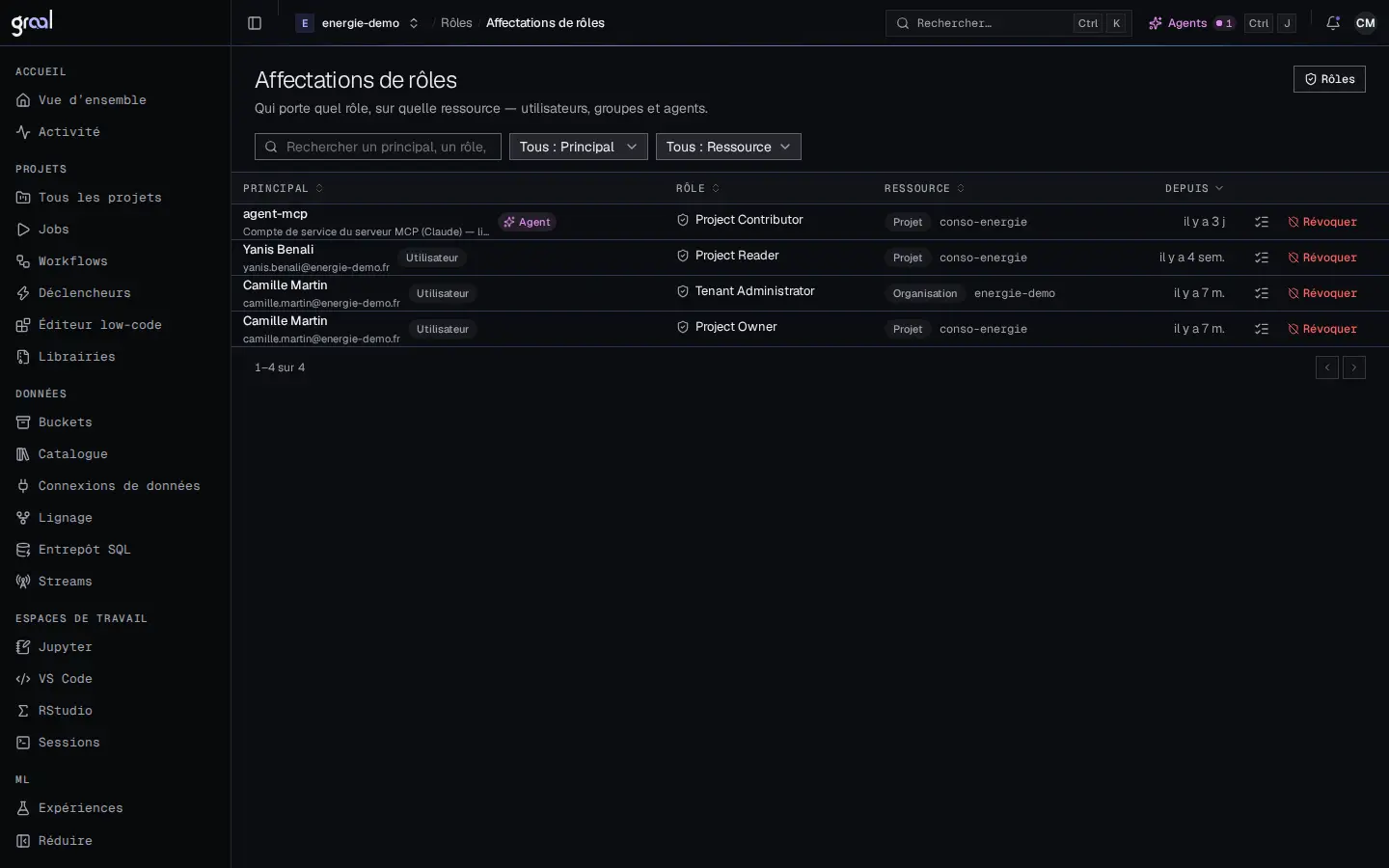1389x868 pixels.
Task: Sort by Rôle column
Action: click(x=697, y=188)
